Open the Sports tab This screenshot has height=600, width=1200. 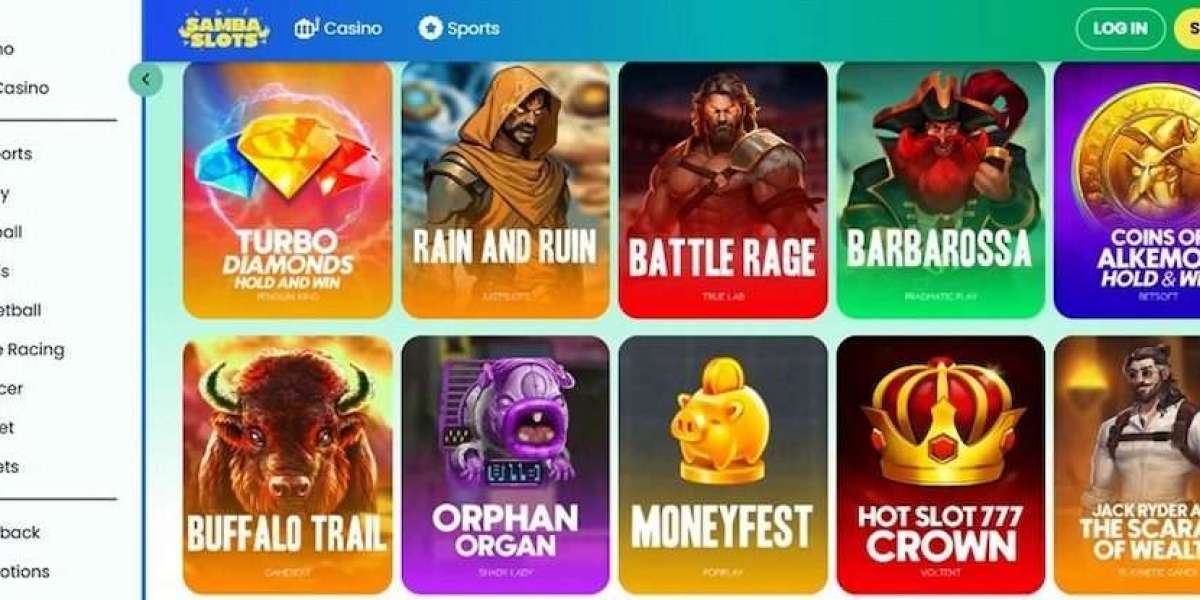[459, 28]
